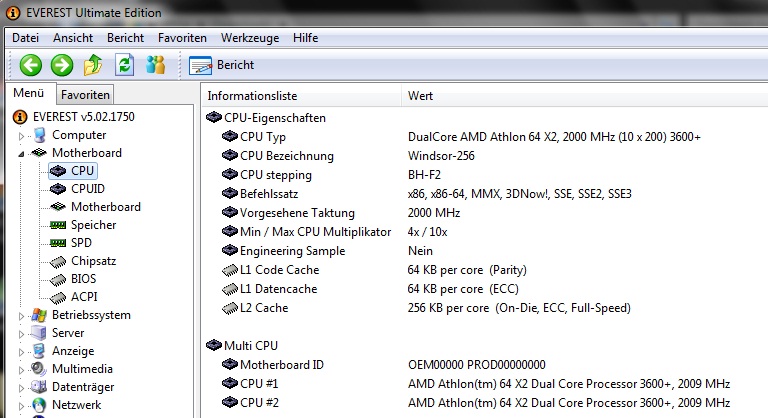Expand the Server tree node
The height and width of the screenshot is (418, 768).
(22, 334)
